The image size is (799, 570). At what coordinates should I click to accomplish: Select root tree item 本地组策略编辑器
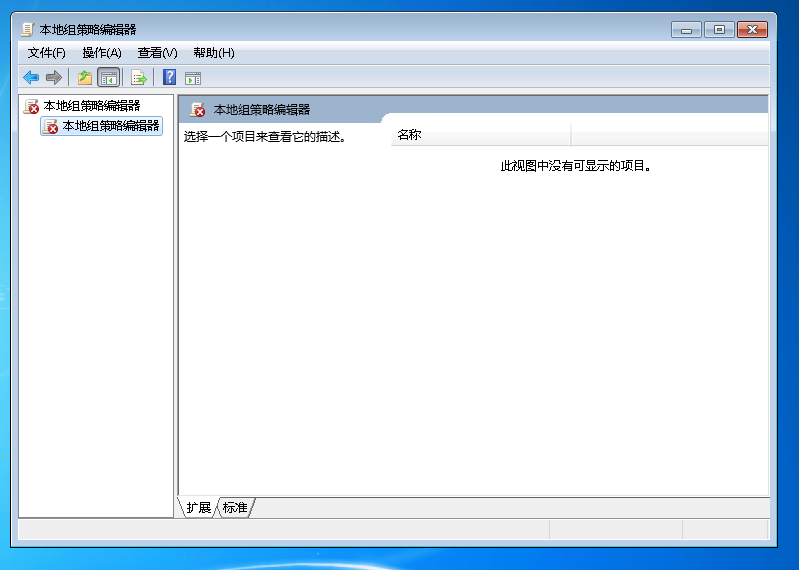92,106
